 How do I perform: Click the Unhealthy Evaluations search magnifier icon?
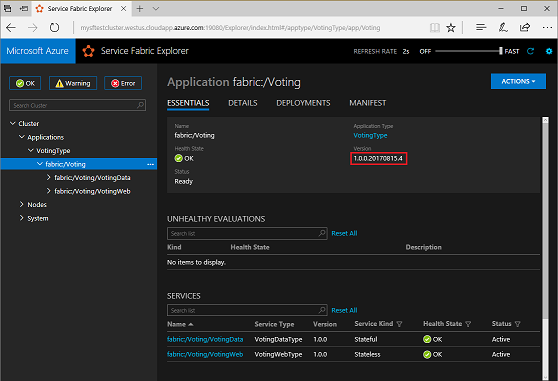322,233
